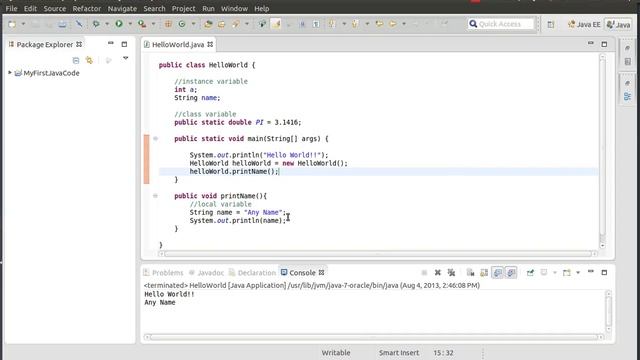Switch to the Declaration tab

[252, 273]
